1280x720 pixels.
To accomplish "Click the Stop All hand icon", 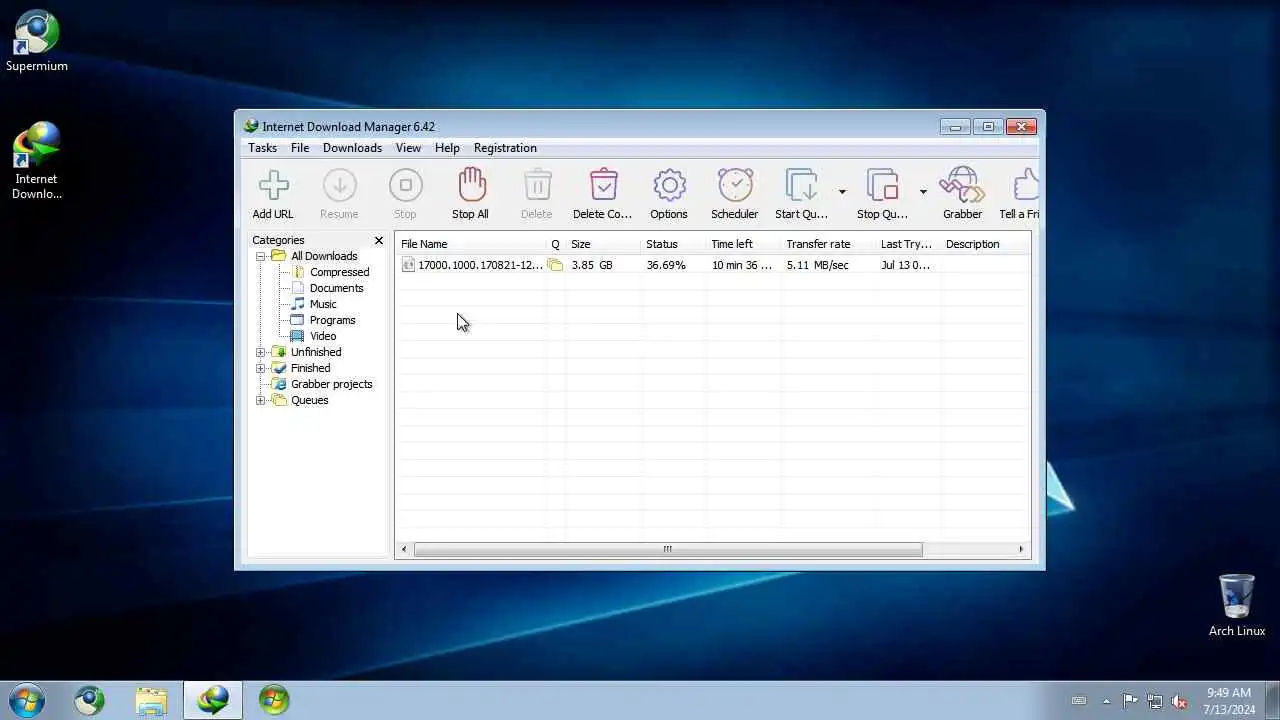I will point(471,185).
